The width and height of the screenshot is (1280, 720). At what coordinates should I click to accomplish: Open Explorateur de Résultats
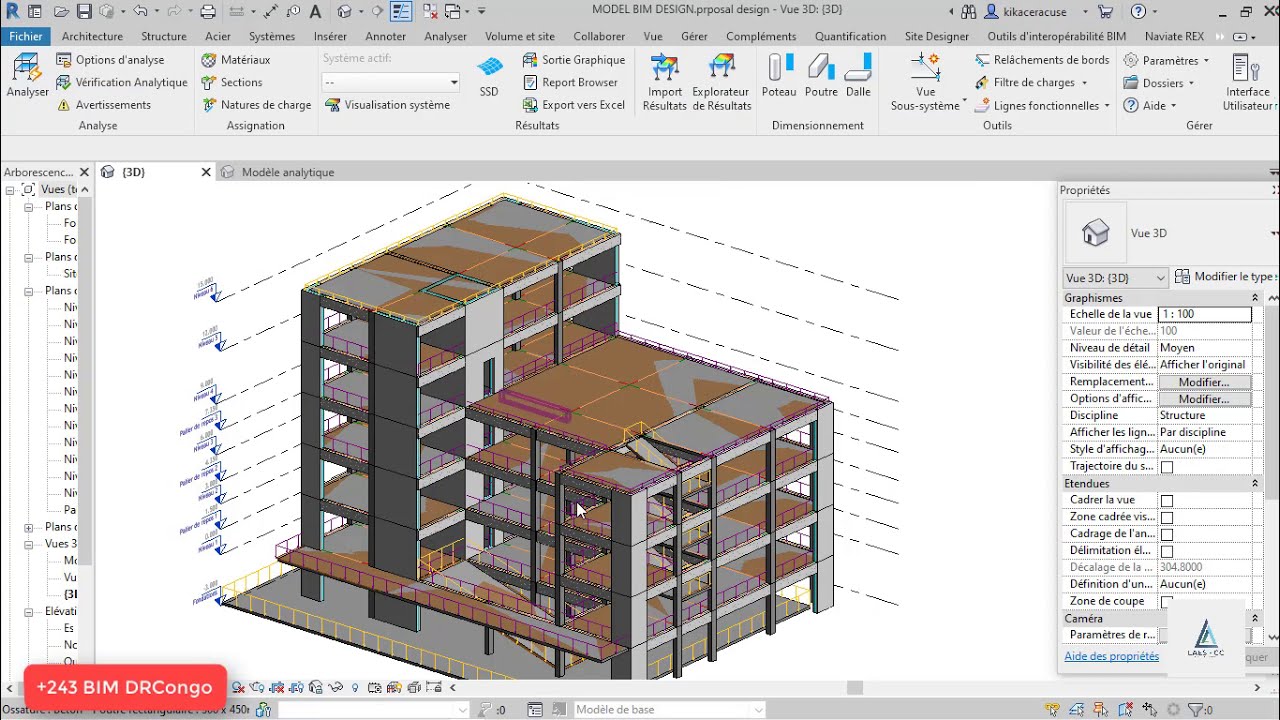(x=721, y=82)
